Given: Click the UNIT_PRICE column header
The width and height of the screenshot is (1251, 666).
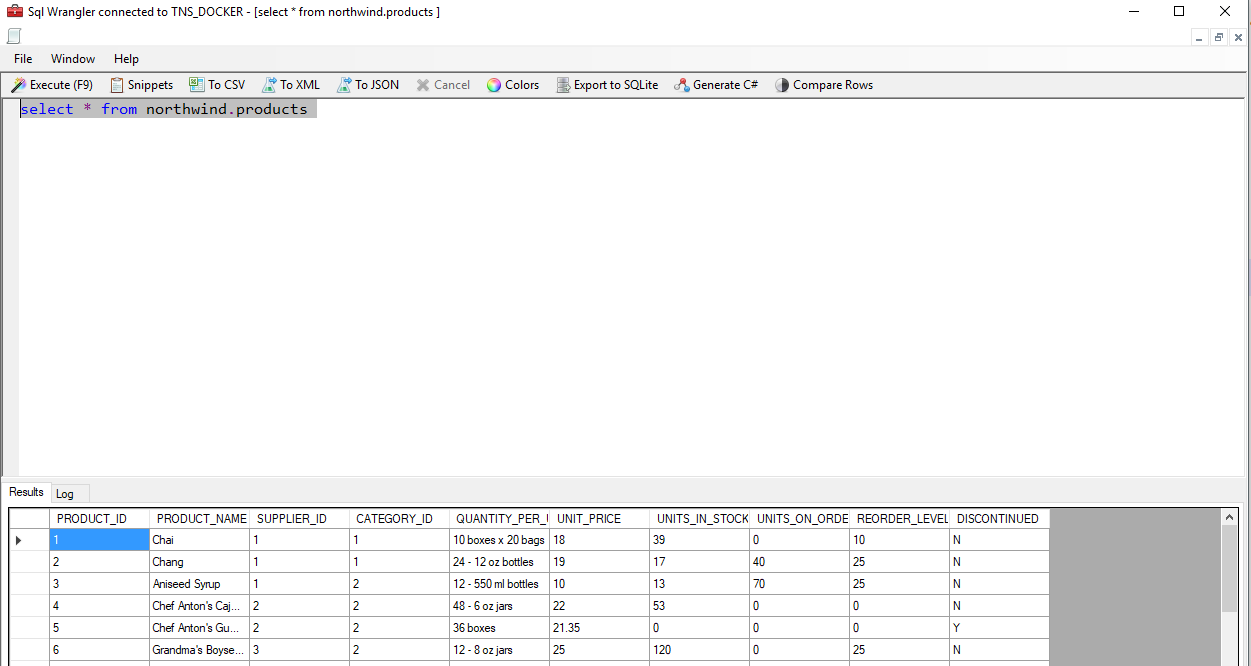Looking at the screenshot, I should tap(589, 519).
